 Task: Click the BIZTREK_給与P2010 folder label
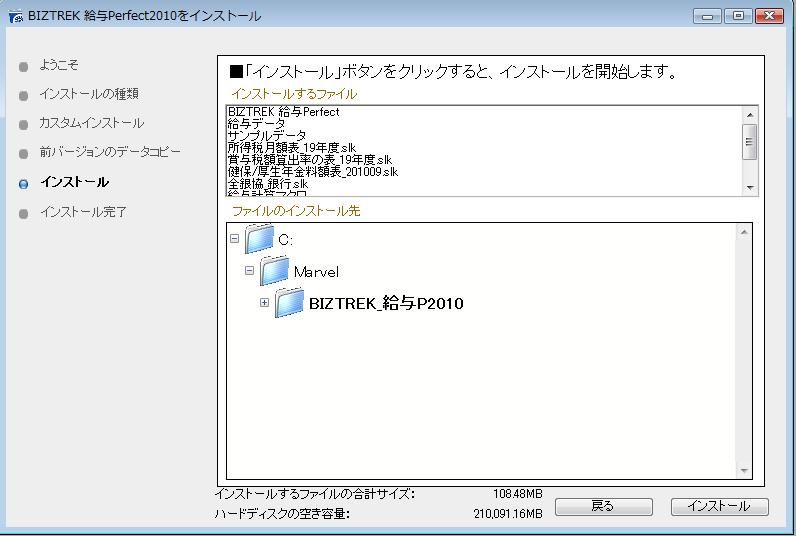[x=386, y=304]
